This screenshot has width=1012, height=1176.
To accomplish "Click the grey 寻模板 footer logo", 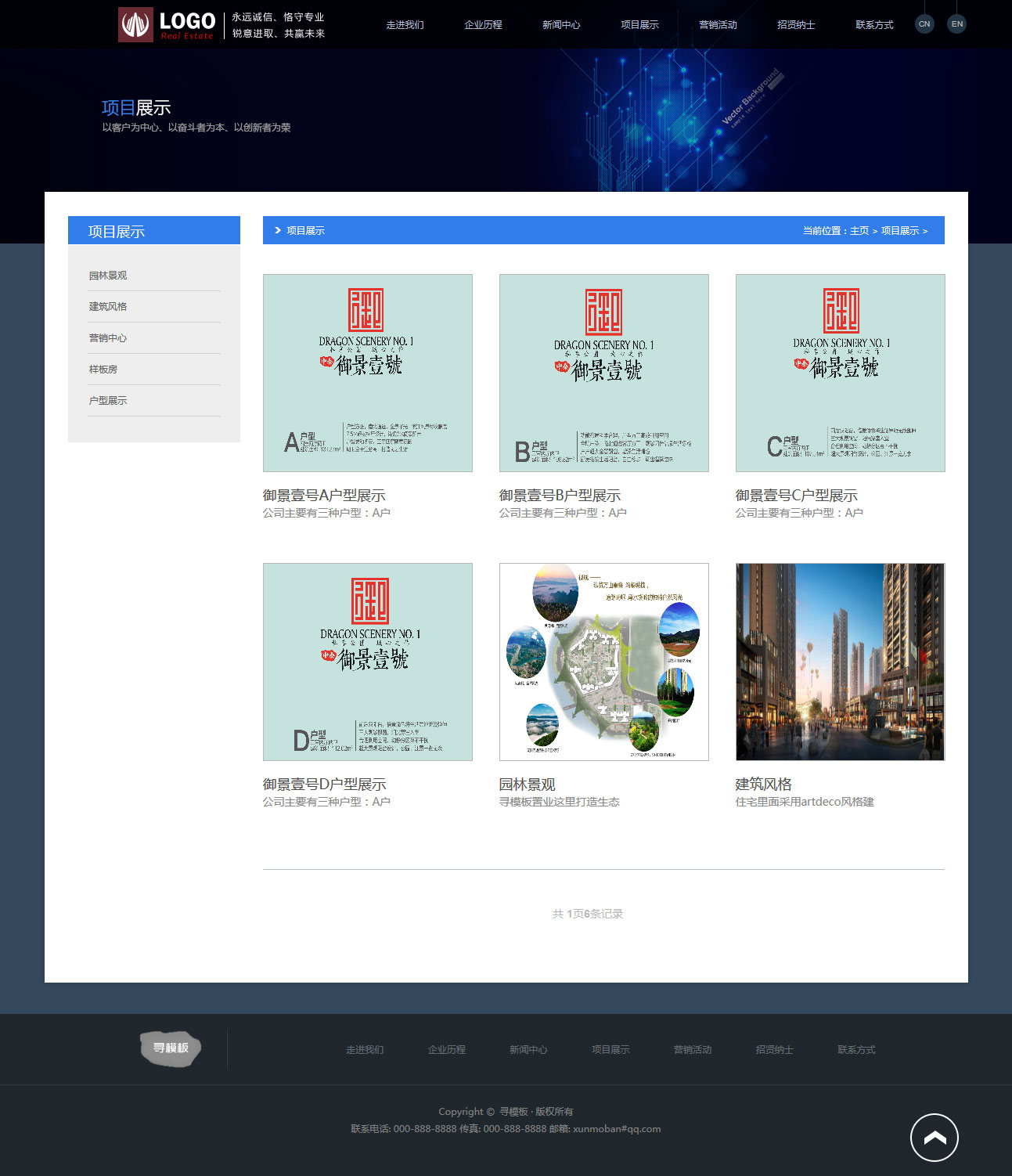I will pos(171,1048).
